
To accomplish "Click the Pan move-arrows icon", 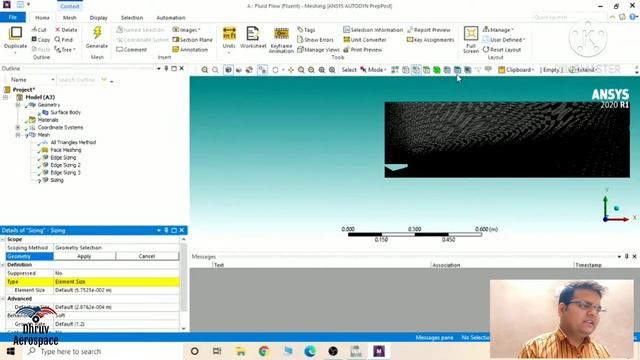I will [x=291, y=70].
